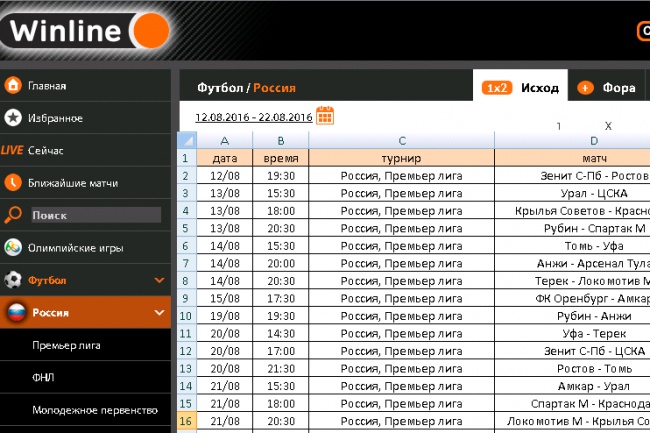650x433 pixels.
Task: Click match cell "Томь - Уфа"
Action: (x=573, y=246)
